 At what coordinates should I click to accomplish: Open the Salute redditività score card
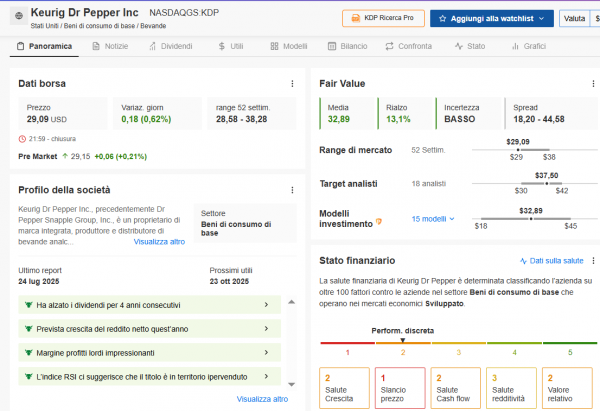(511, 388)
